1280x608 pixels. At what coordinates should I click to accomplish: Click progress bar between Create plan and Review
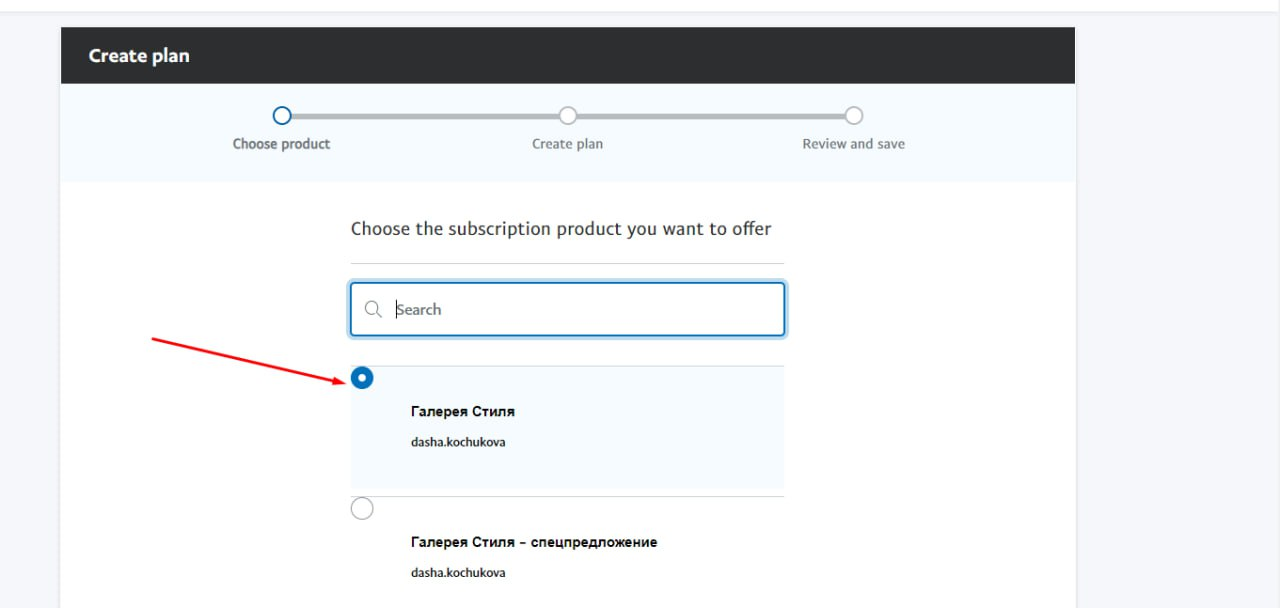(710, 117)
